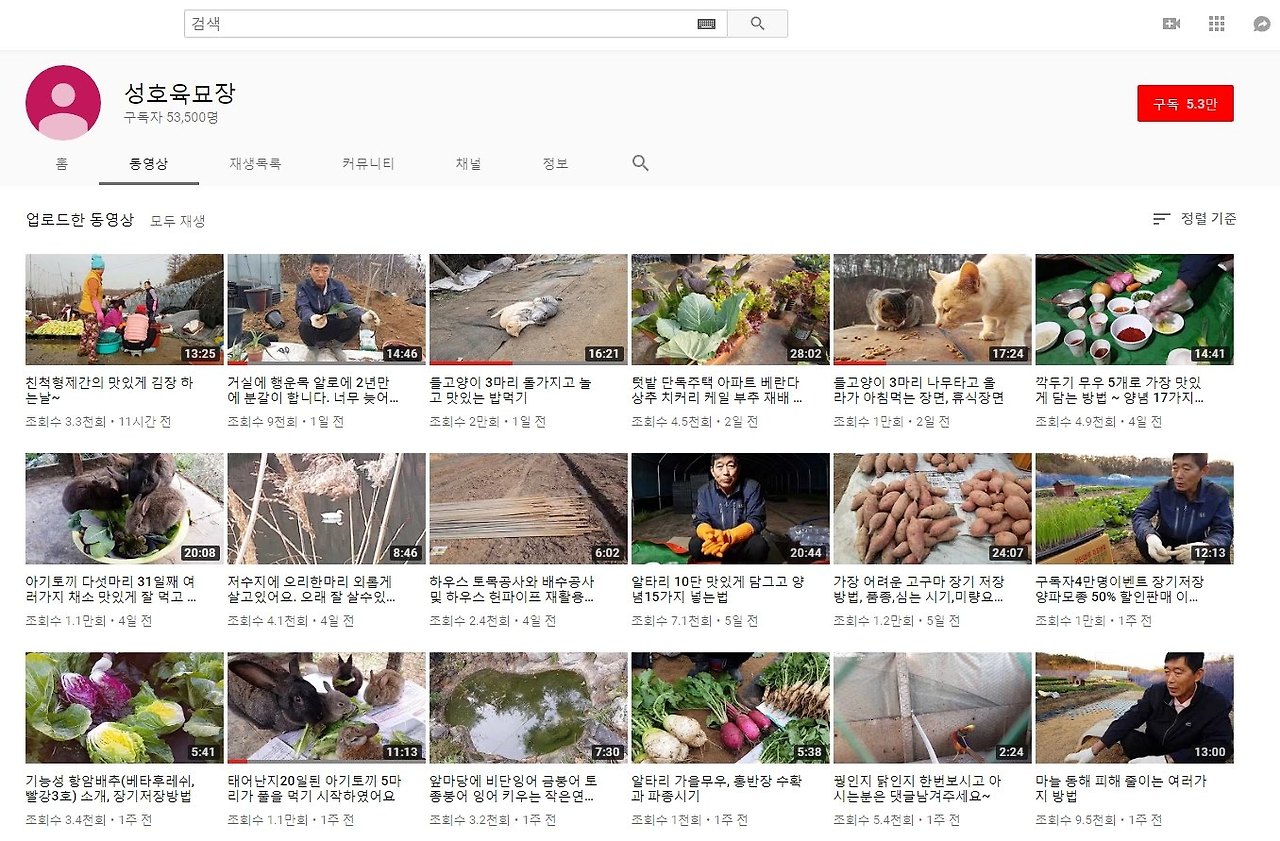The image size is (1280, 841).
Task: Open the 6:02 greenhouse soil work thumbnail
Action: 529,509
